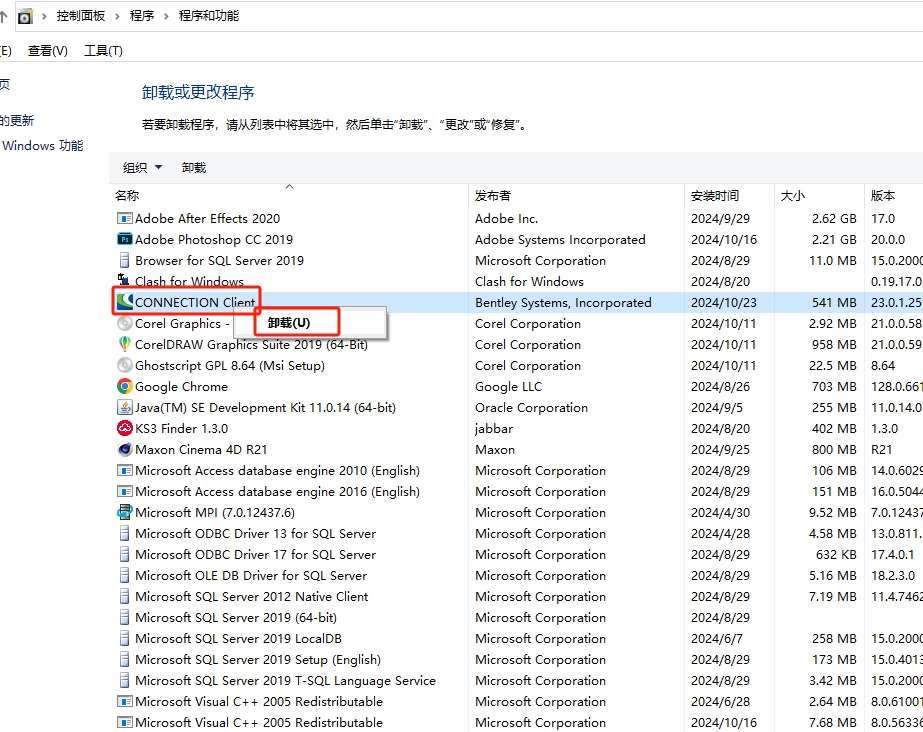Click the size value 632 KB
The image size is (923, 732).
[x=836, y=555]
